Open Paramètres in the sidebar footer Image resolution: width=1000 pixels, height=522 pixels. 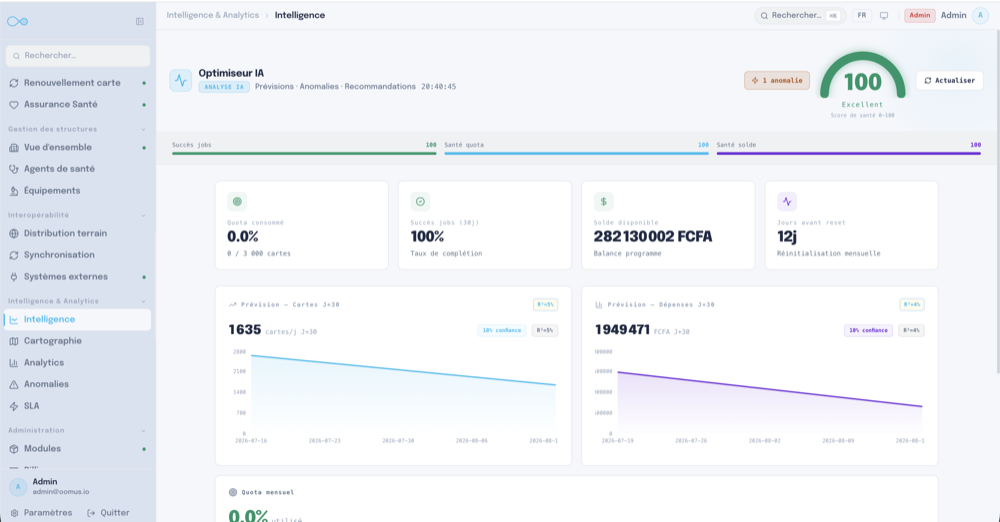[42, 513]
